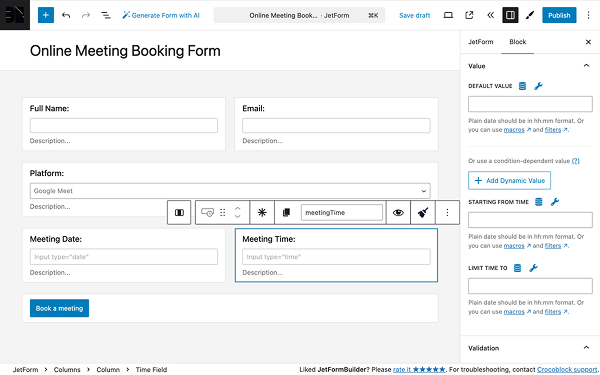Open the Platform dropdown
The height and width of the screenshot is (375, 600).
(x=230, y=191)
